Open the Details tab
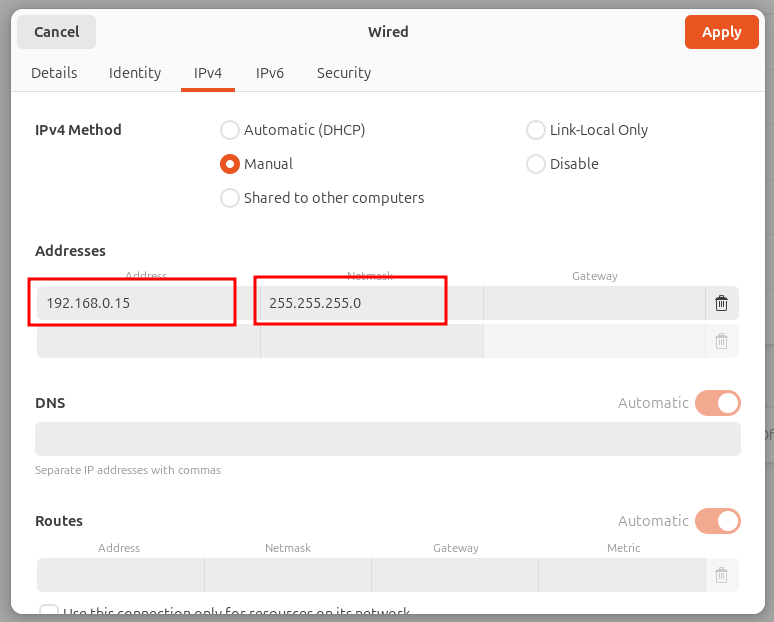Screen dimensions: 774x622 [x=54, y=73]
